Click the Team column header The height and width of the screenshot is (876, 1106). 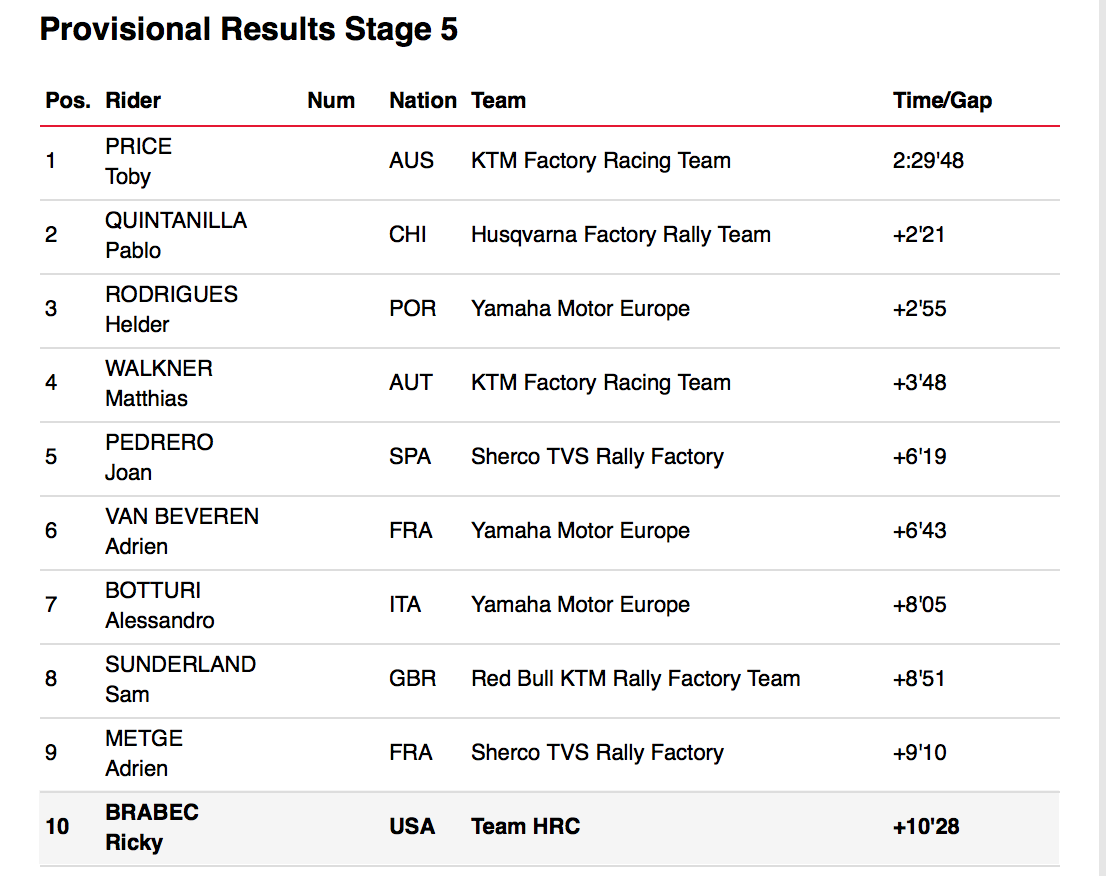pyautogui.click(x=498, y=101)
